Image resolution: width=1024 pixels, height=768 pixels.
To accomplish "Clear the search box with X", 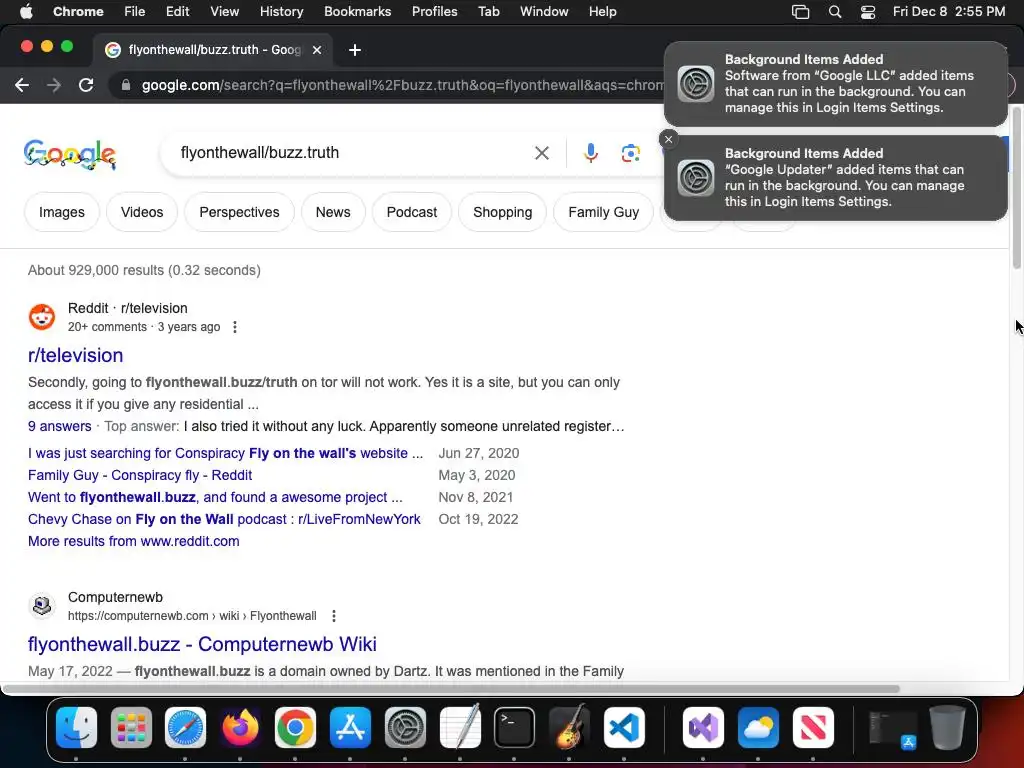I will (541, 153).
